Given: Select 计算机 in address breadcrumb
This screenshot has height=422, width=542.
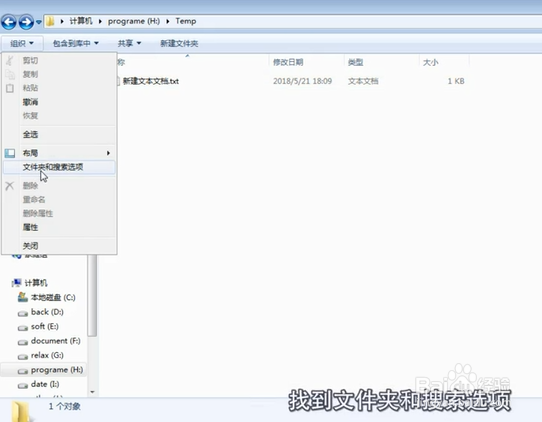Looking at the screenshot, I should click(81, 21).
